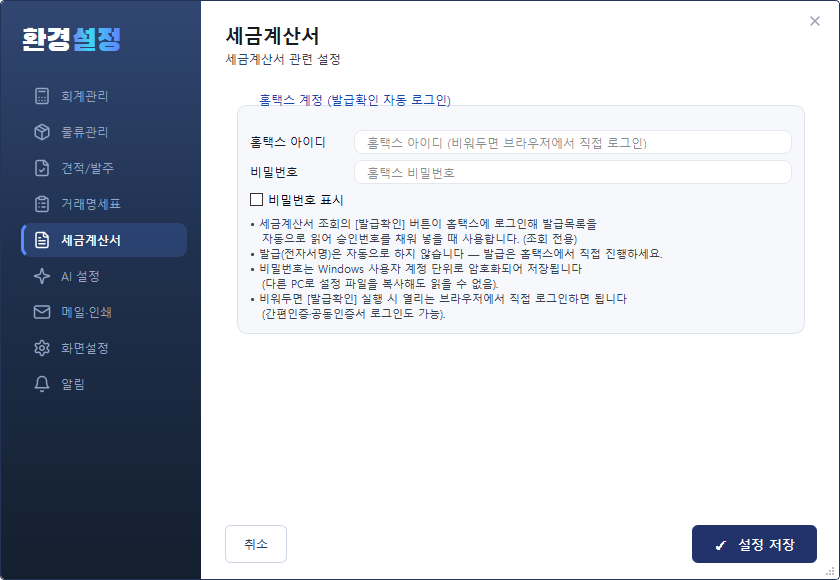
Task: Click the note mentioning 간편인증·공동인증서 로그인
Action: (439, 306)
